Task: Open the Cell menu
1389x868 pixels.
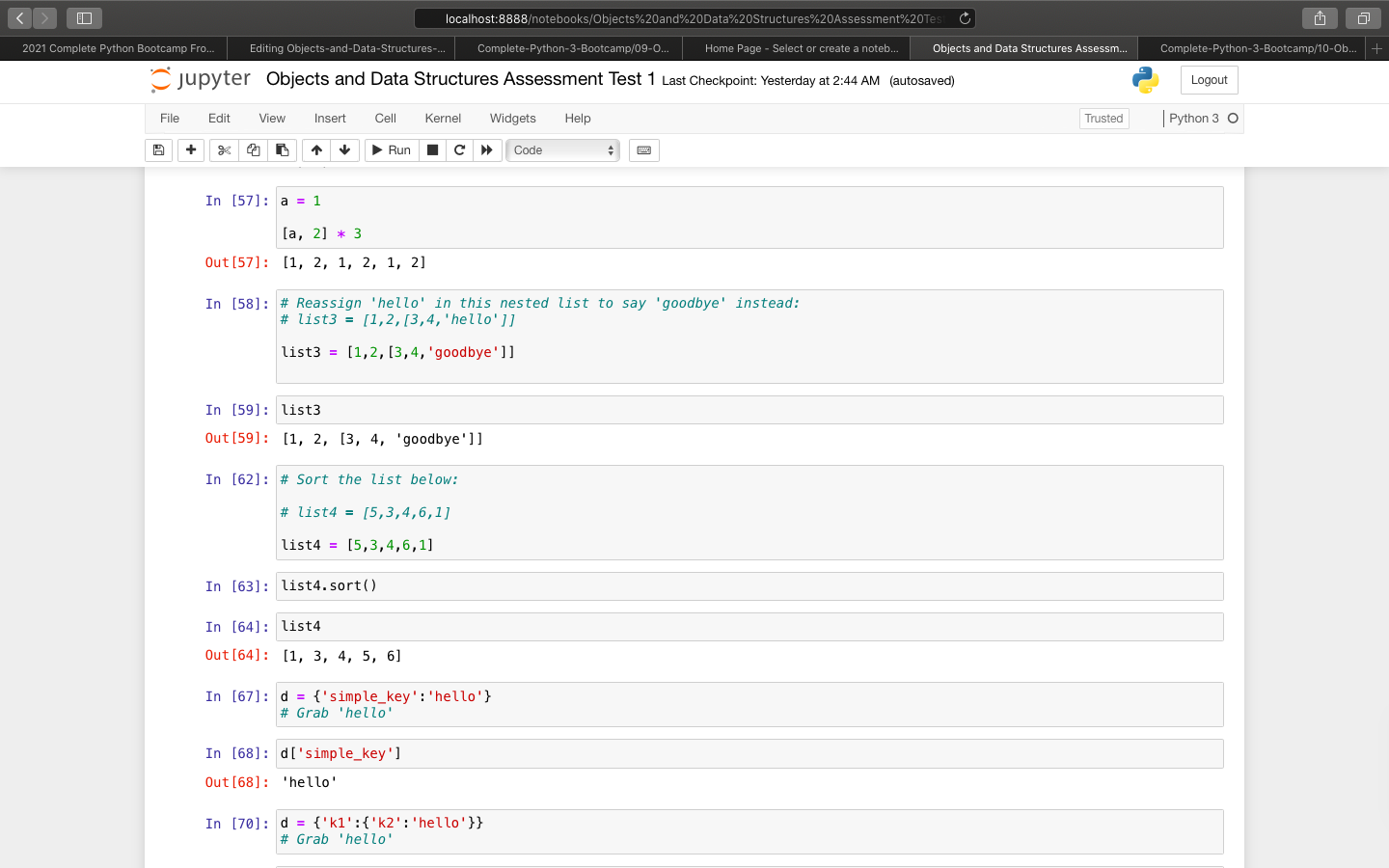Action: [x=385, y=118]
